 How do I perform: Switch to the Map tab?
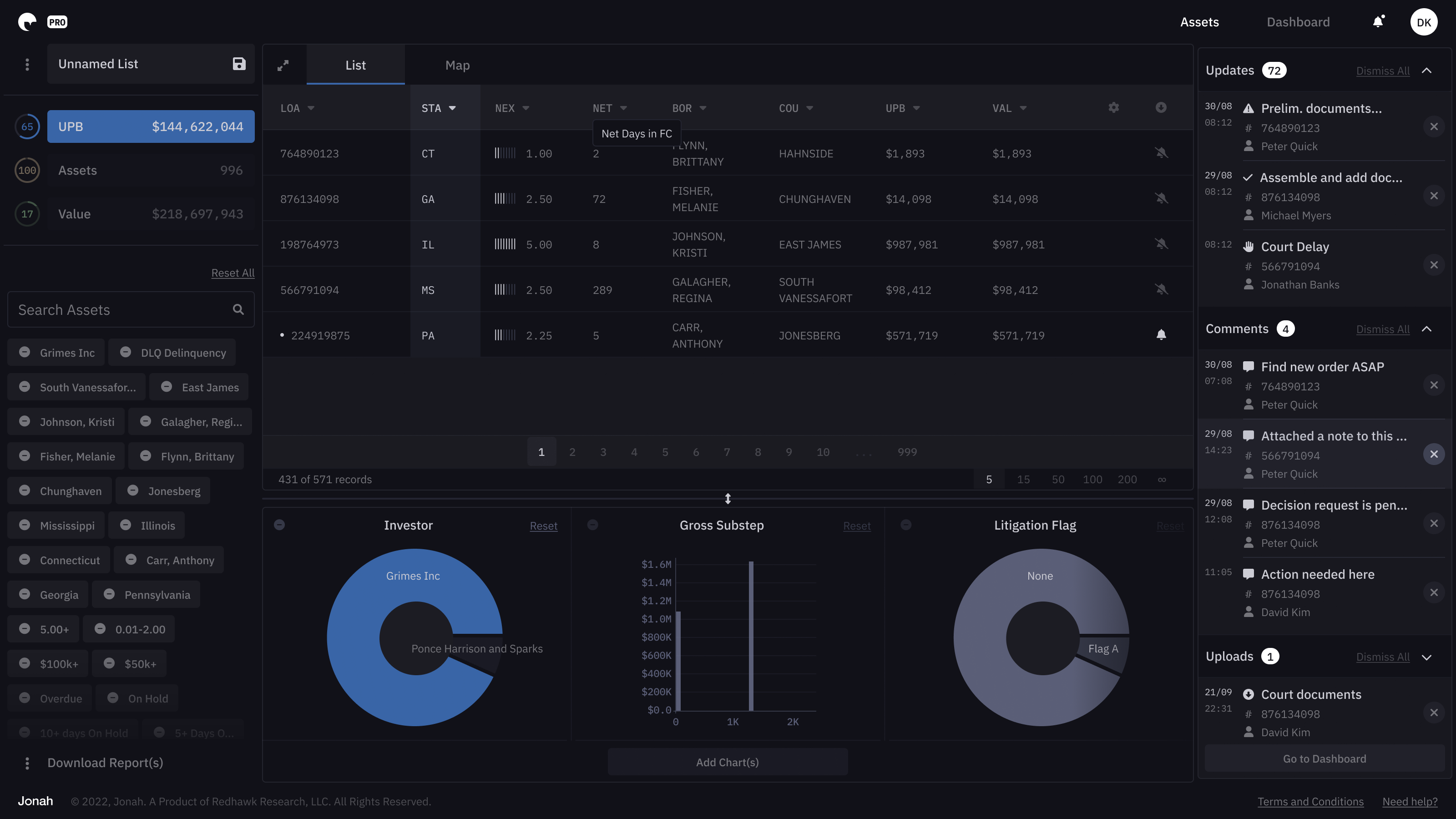pyautogui.click(x=457, y=66)
